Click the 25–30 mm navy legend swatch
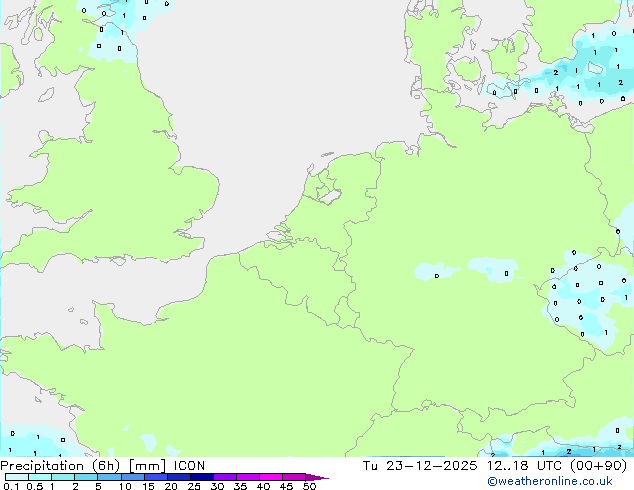Image resolution: width=634 pixels, height=490 pixels. [x=202, y=477]
